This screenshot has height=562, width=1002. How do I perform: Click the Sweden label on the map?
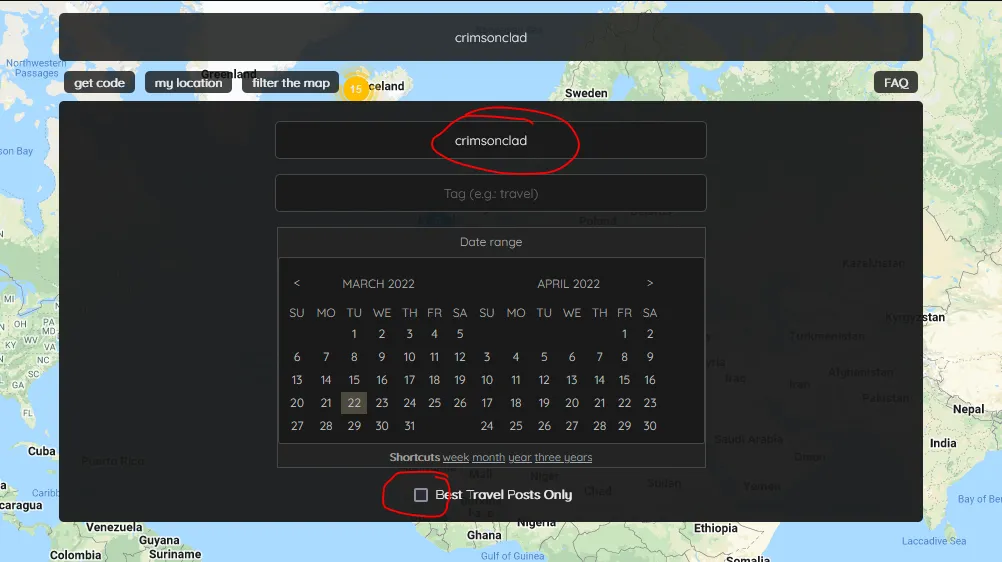click(586, 93)
